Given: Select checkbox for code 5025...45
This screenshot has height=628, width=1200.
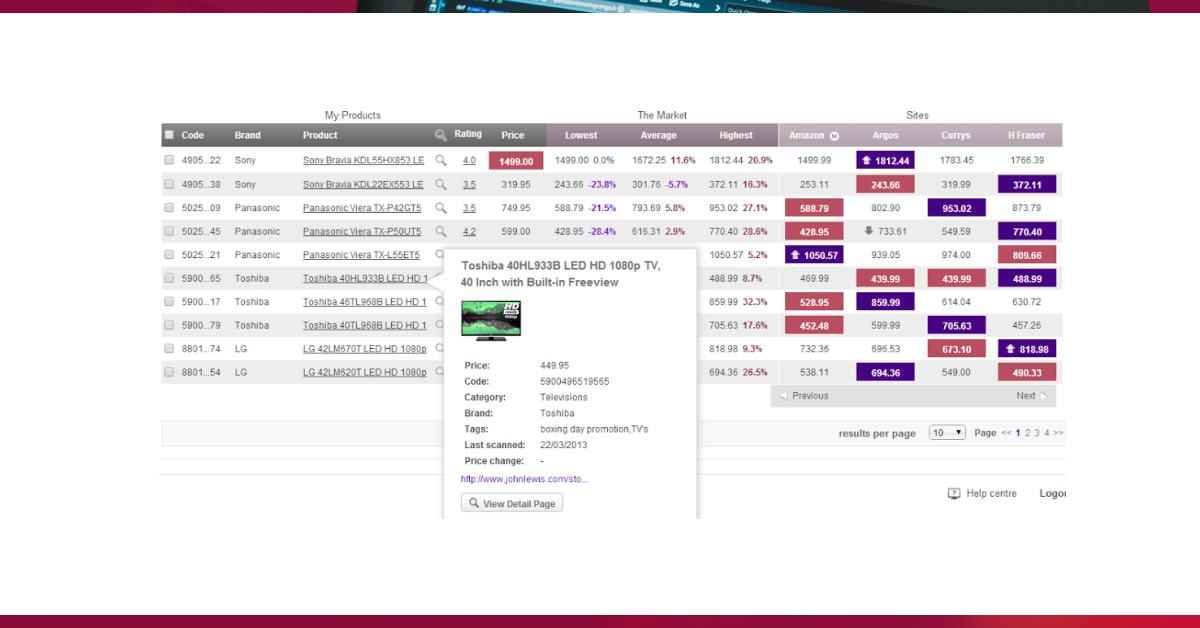Looking at the screenshot, I should click(169, 231).
